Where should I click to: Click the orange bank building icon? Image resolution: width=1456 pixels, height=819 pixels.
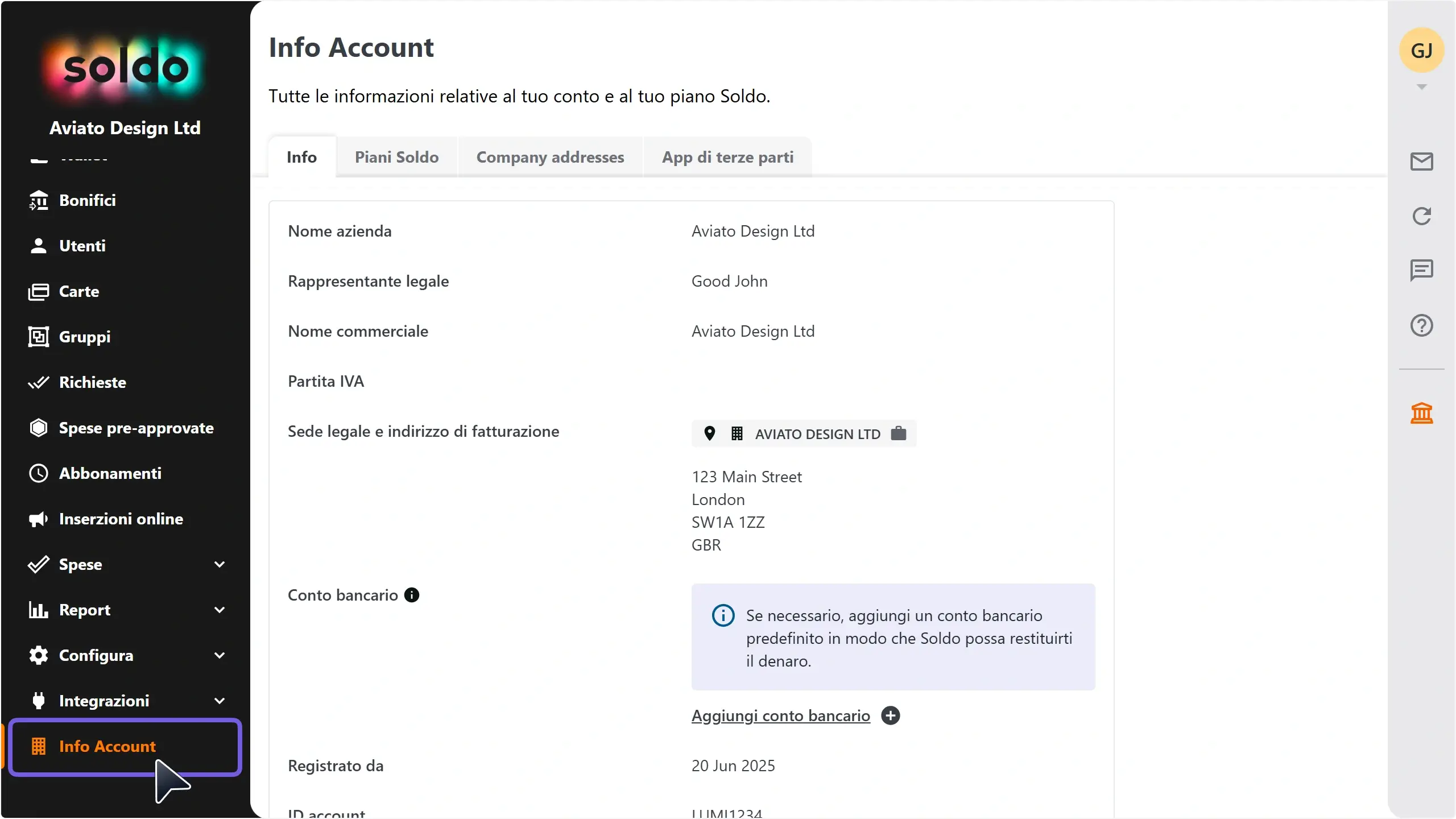1421,413
